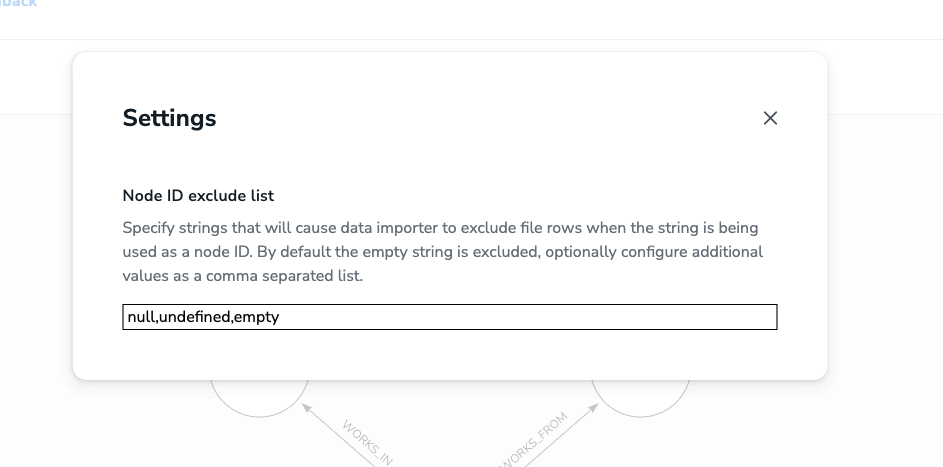This screenshot has height=467, width=943.
Task: Click the exclude list description paragraph
Action: 441,251
